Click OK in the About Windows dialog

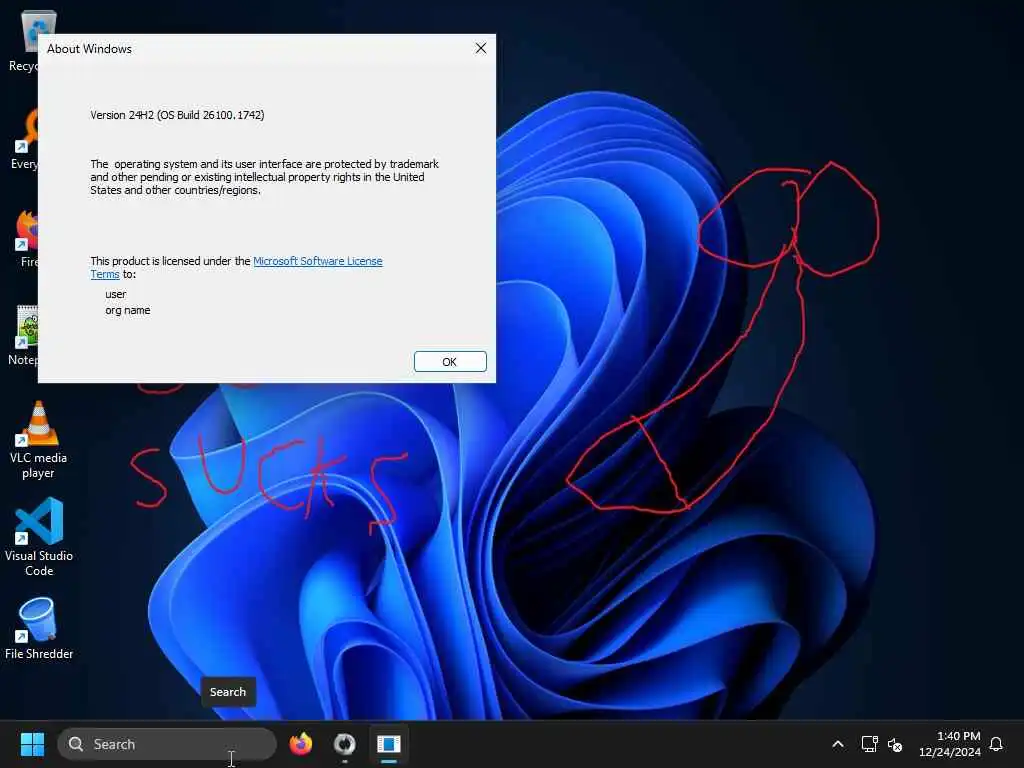(x=450, y=362)
